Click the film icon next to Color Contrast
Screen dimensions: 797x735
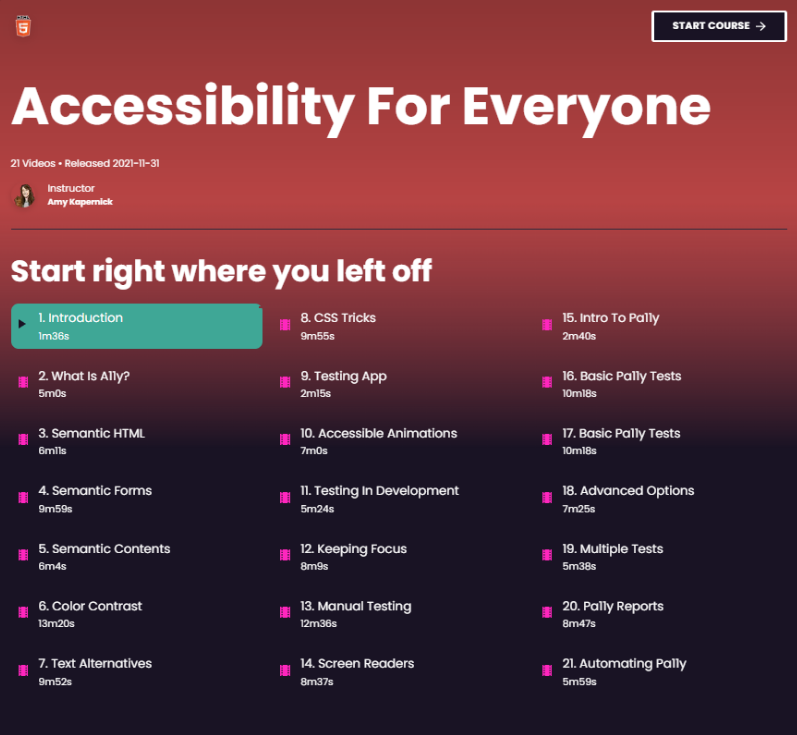(x=22, y=612)
